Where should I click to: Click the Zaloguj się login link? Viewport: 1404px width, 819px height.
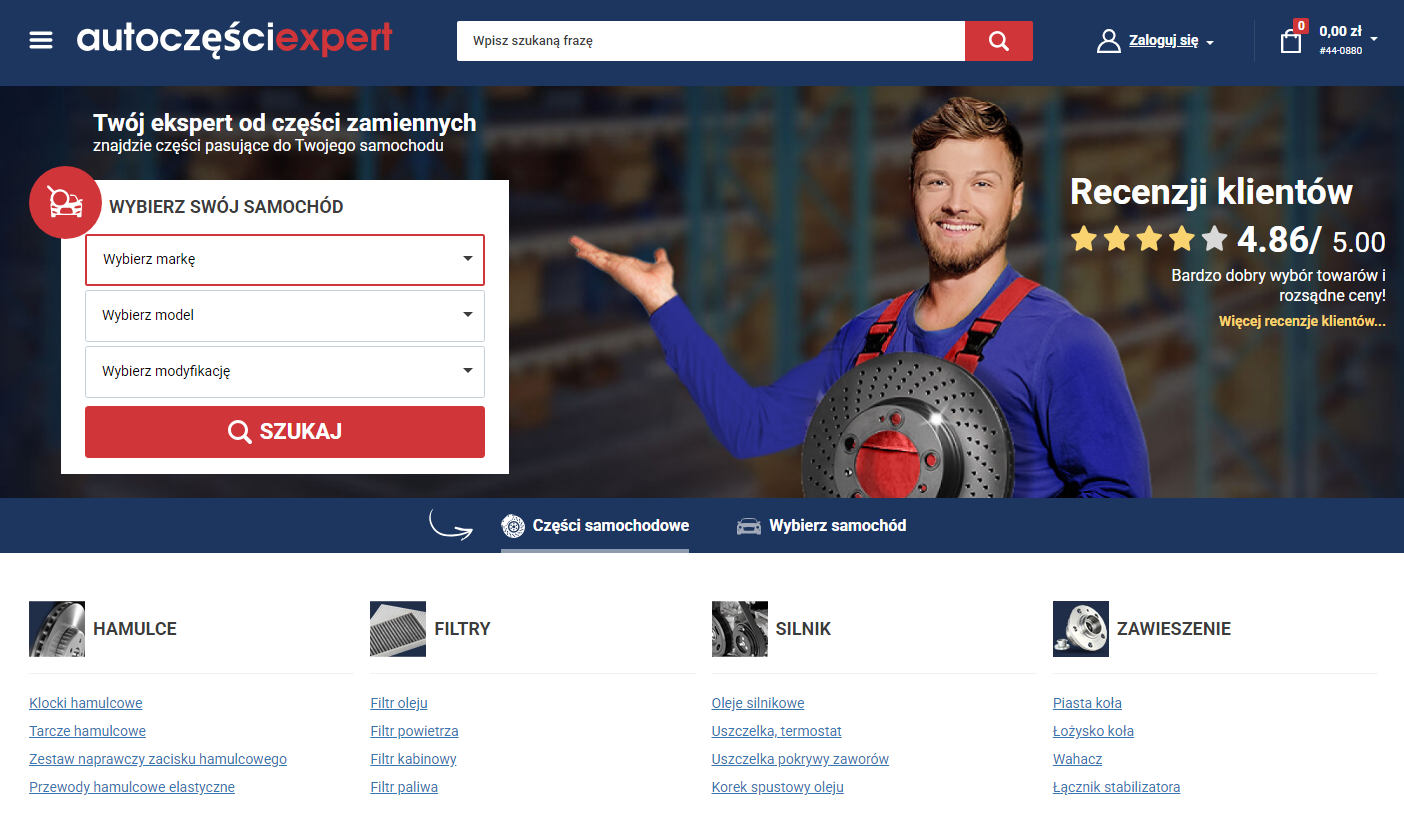coord(1163,41)
